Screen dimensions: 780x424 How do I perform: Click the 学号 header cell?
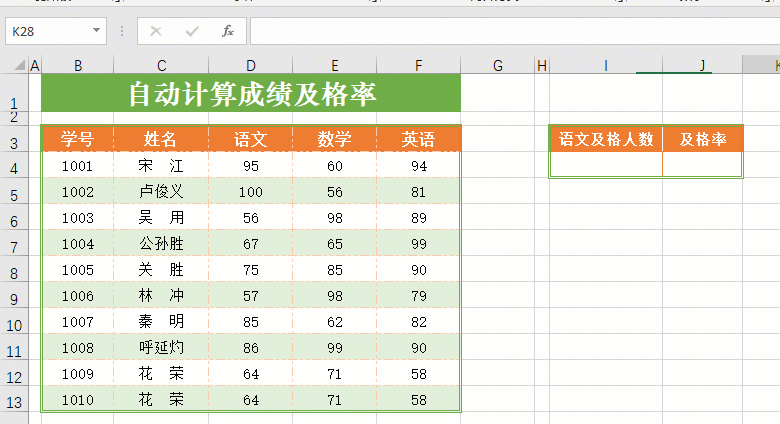coord(77,139)
